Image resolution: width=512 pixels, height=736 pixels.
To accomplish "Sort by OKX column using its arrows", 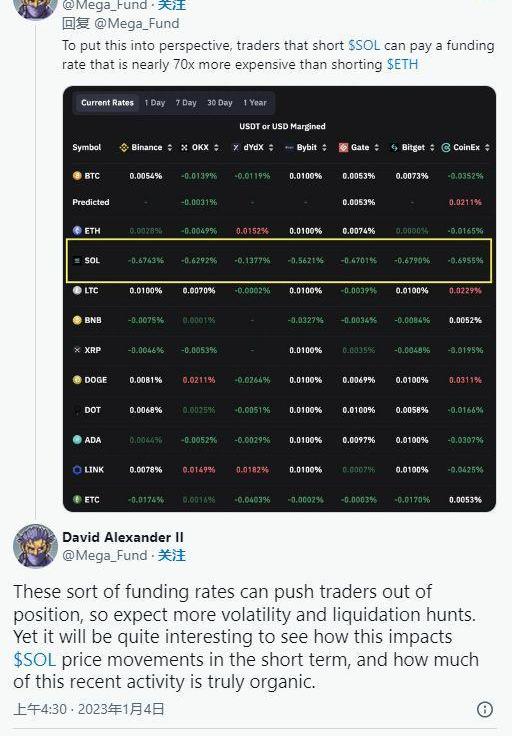I will 216,147.
